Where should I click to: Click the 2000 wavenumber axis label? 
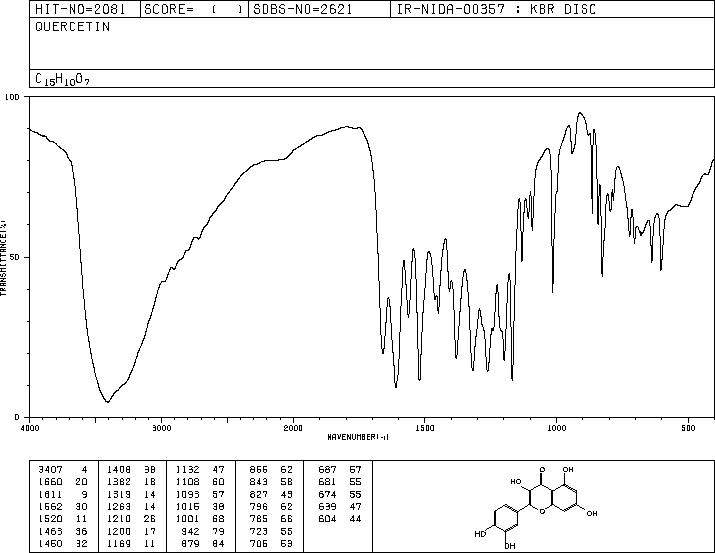pos(293,428)
